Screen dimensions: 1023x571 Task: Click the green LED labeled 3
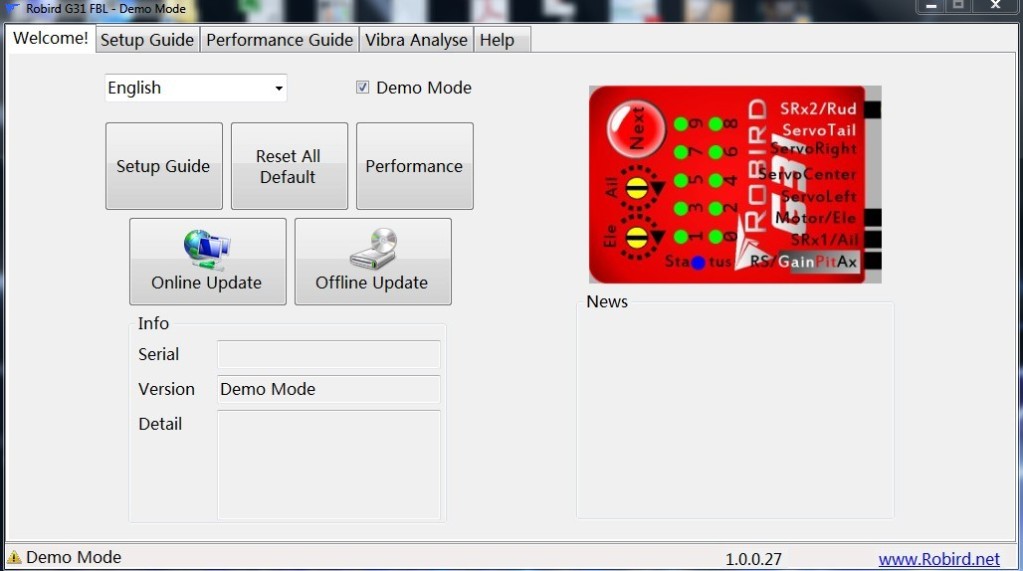pos(680,209)
